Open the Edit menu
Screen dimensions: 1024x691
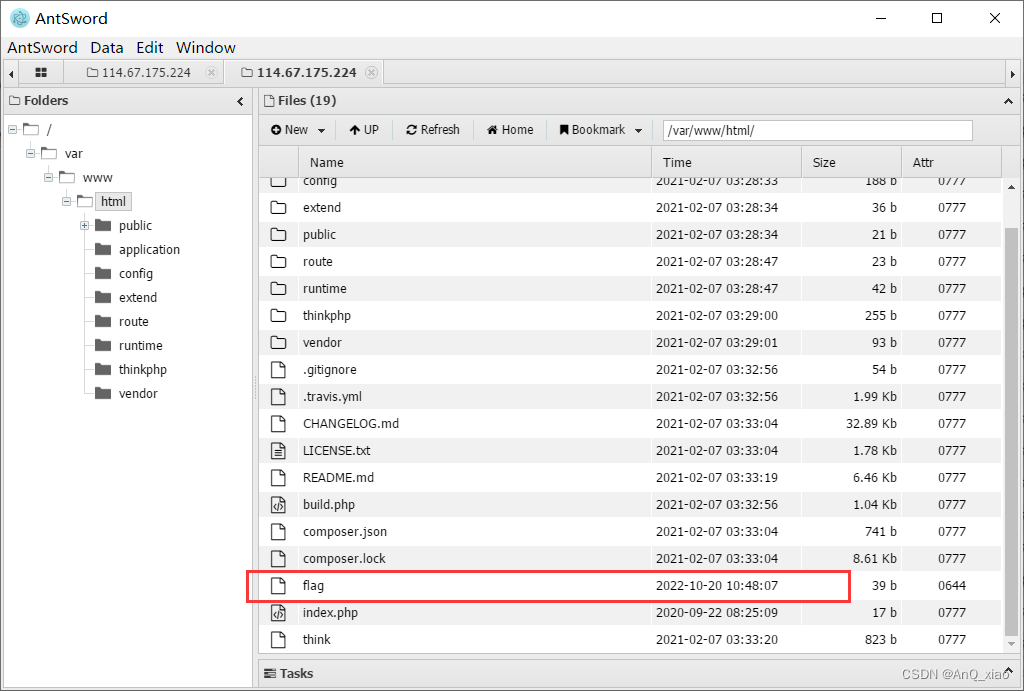pyautogui.click(x=150, y=48)
